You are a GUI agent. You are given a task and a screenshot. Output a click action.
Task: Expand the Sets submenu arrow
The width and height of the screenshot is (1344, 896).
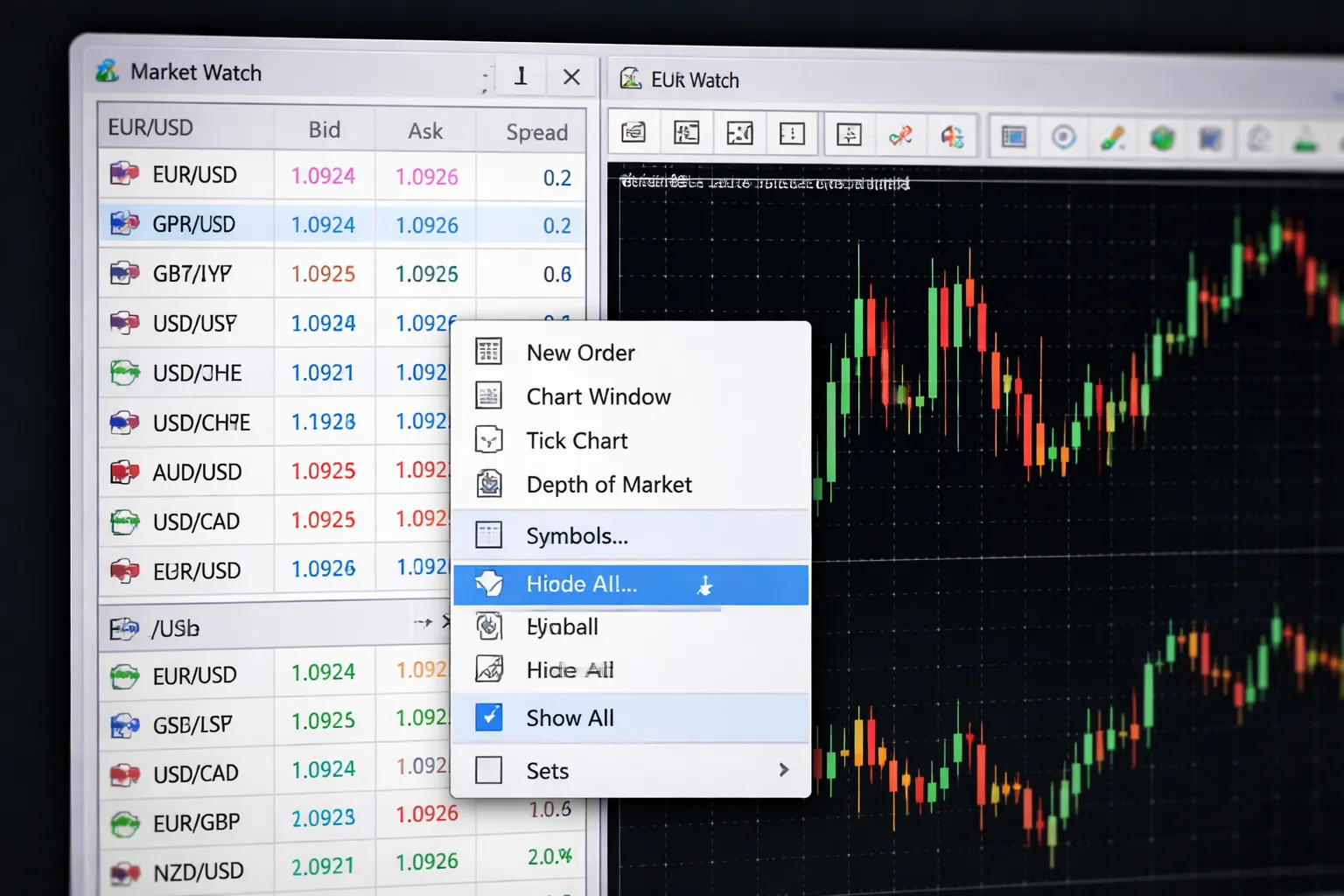coord(783,770)
